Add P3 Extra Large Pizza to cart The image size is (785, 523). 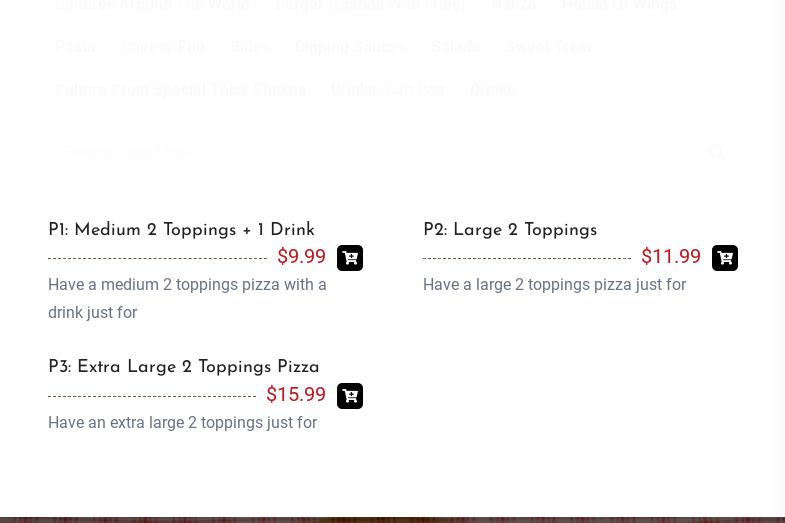[x=349, y=396]
